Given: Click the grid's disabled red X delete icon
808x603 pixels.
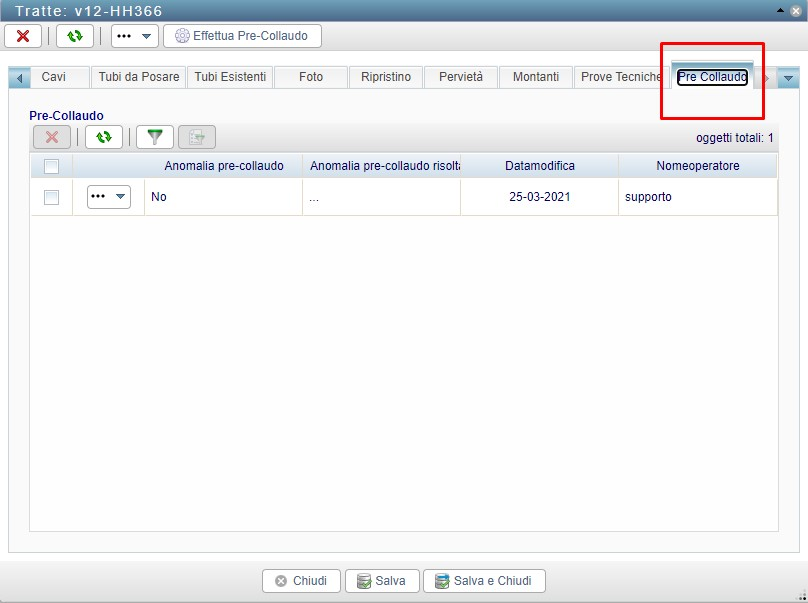Looking at the screenshot, I should tap(52, 137).
